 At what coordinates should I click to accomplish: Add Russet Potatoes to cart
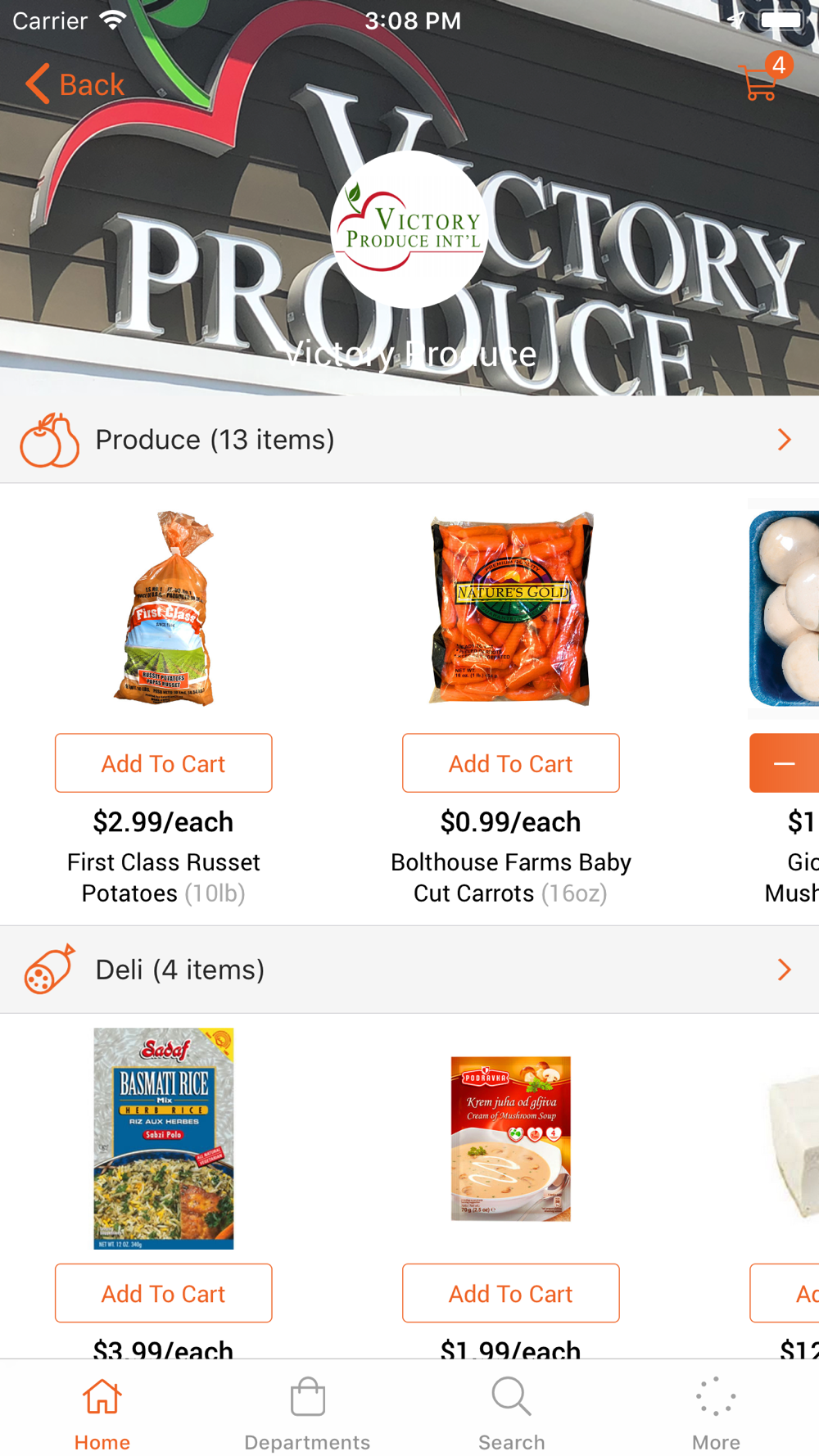[164, 763]
